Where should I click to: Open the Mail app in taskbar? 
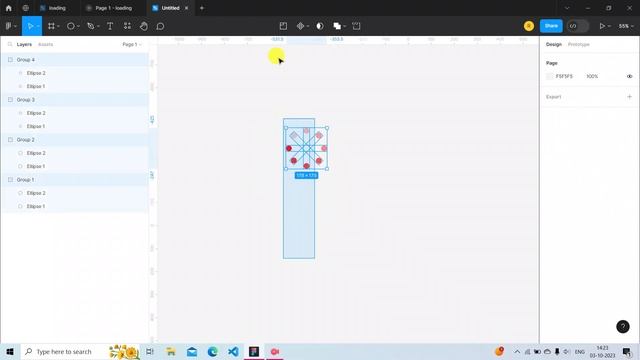pos(191,351)
